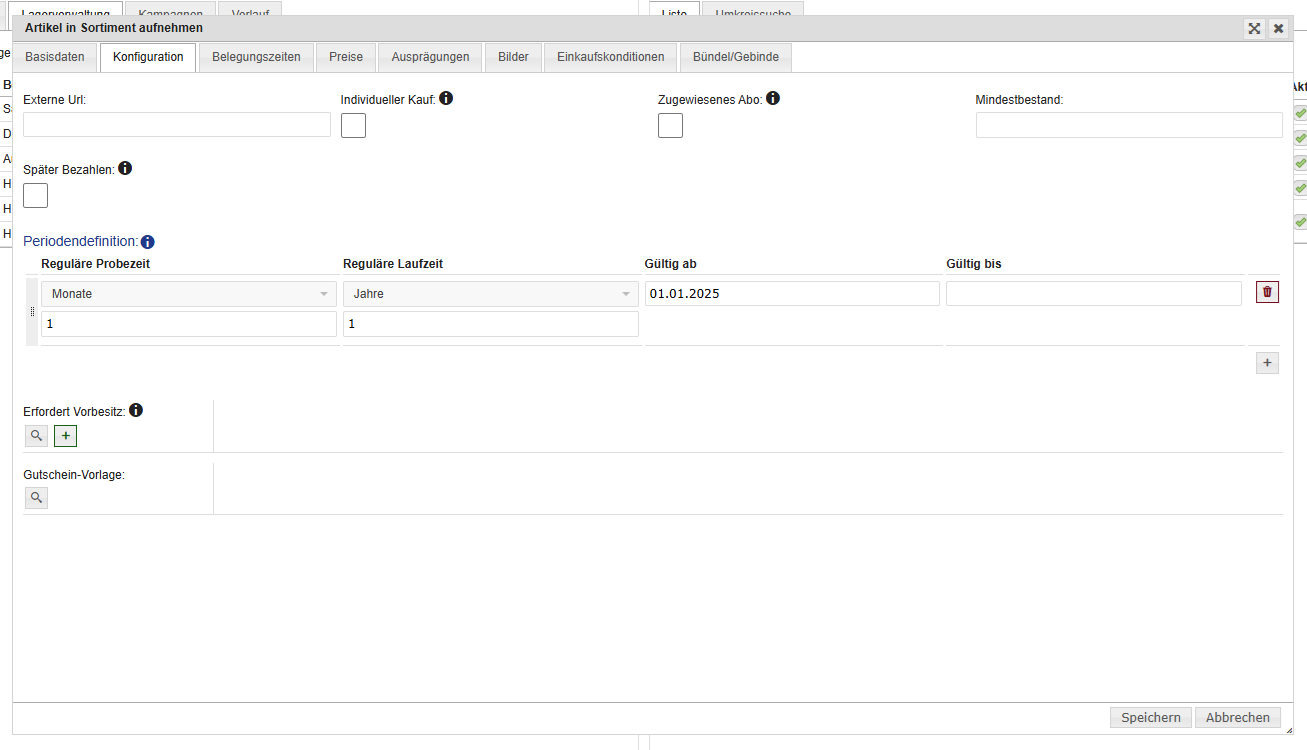Add a new period definition row with plus

pyautogui.click(x=1267, y=363)
